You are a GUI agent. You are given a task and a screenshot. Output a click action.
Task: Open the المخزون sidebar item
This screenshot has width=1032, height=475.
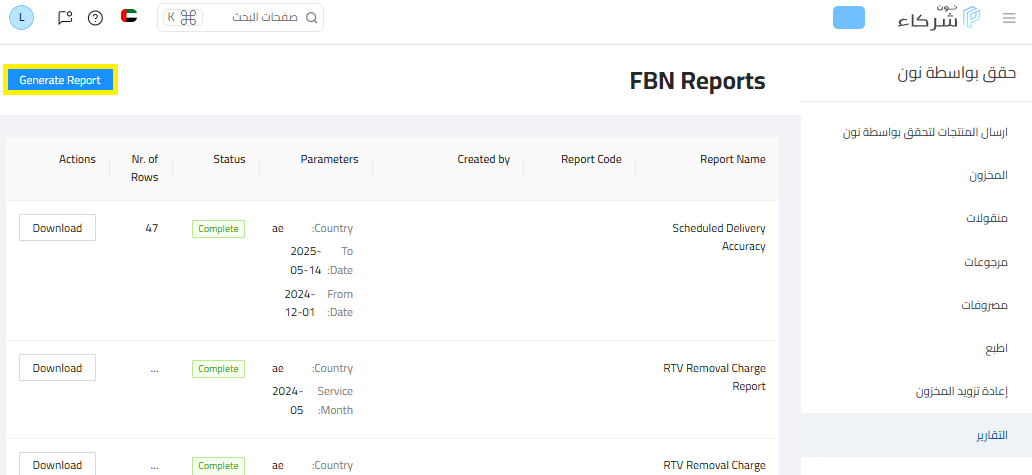tap(988, 176)
